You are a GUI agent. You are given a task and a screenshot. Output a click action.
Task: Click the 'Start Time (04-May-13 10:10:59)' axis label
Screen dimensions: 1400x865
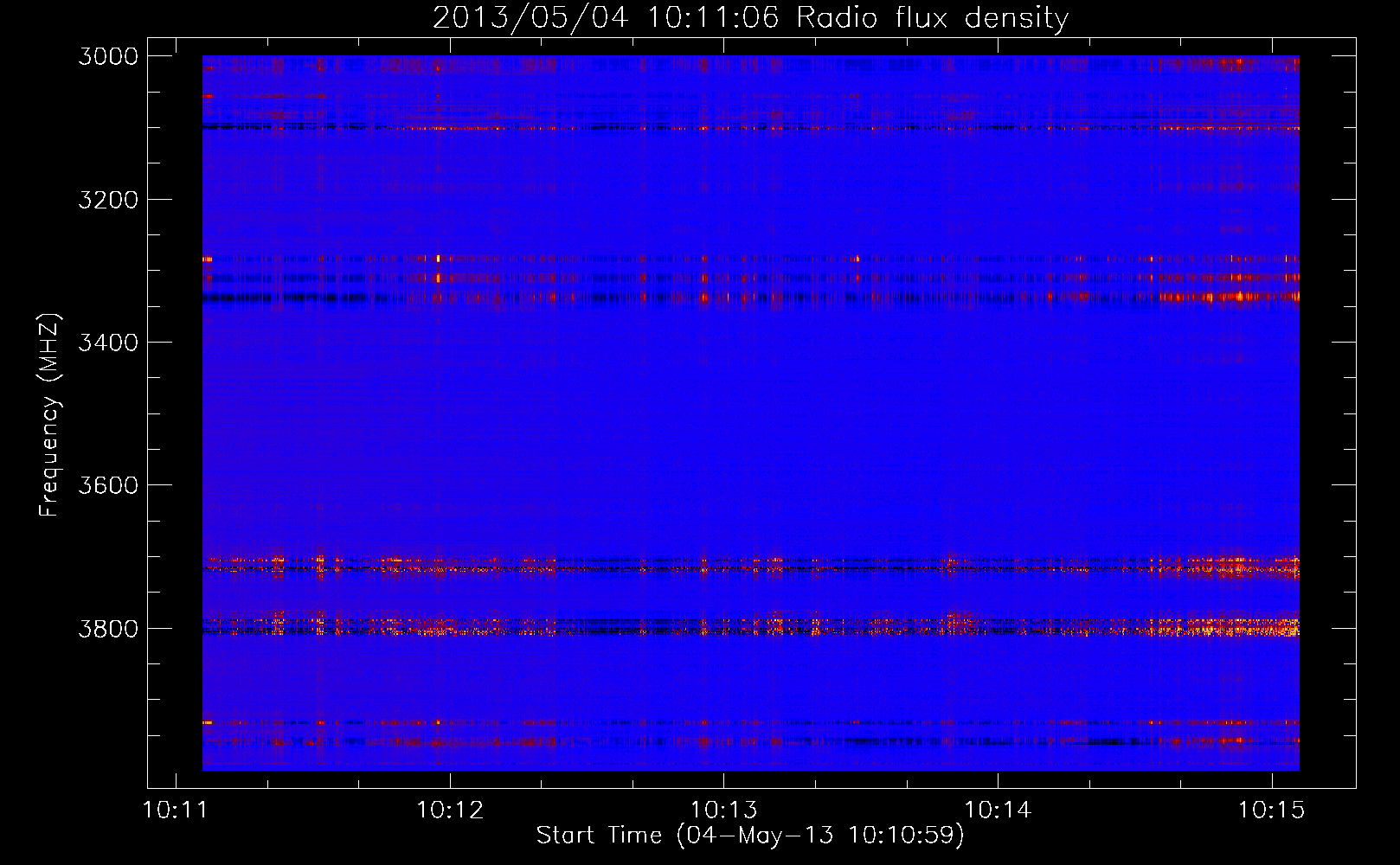[x=750, y=836]
